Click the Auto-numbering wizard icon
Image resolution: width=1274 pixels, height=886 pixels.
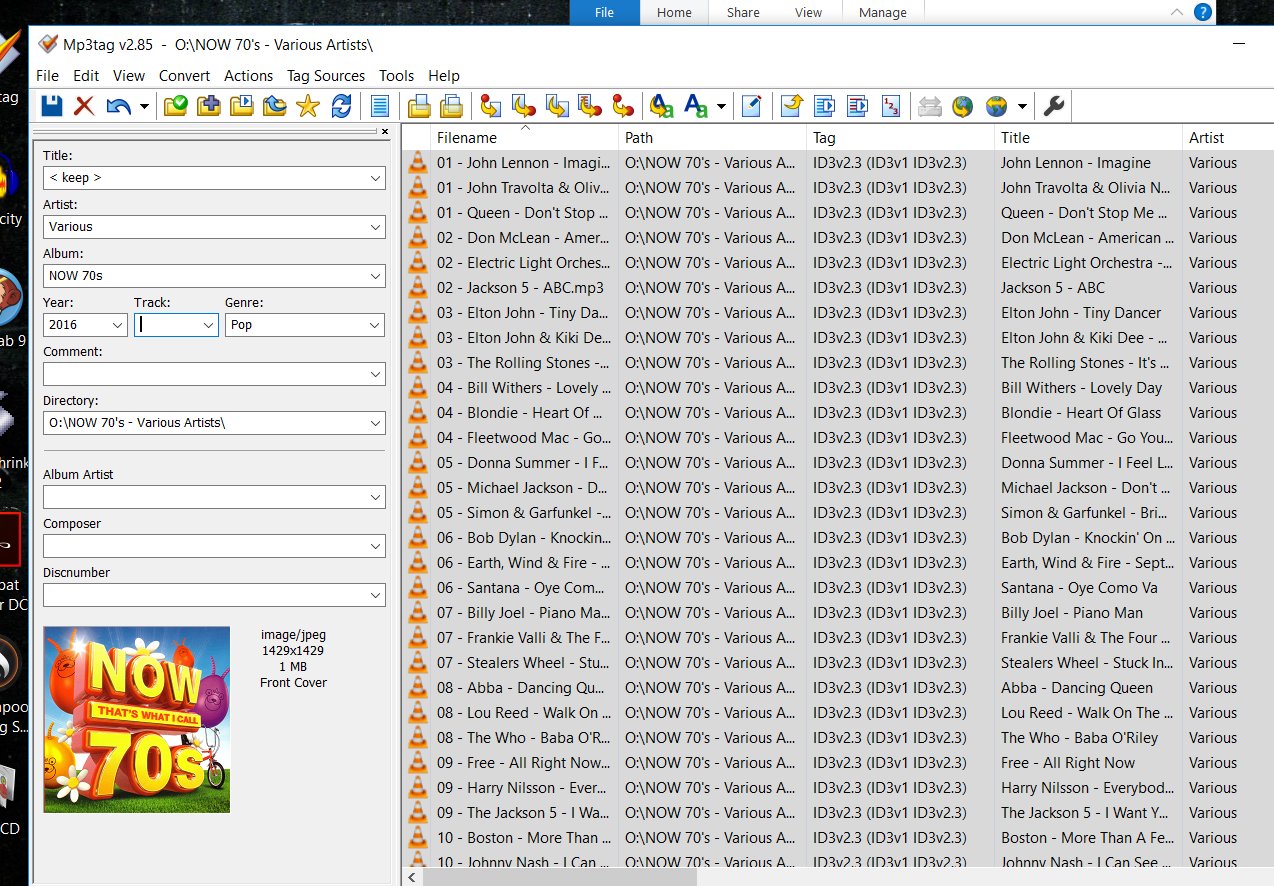(892, 106)
